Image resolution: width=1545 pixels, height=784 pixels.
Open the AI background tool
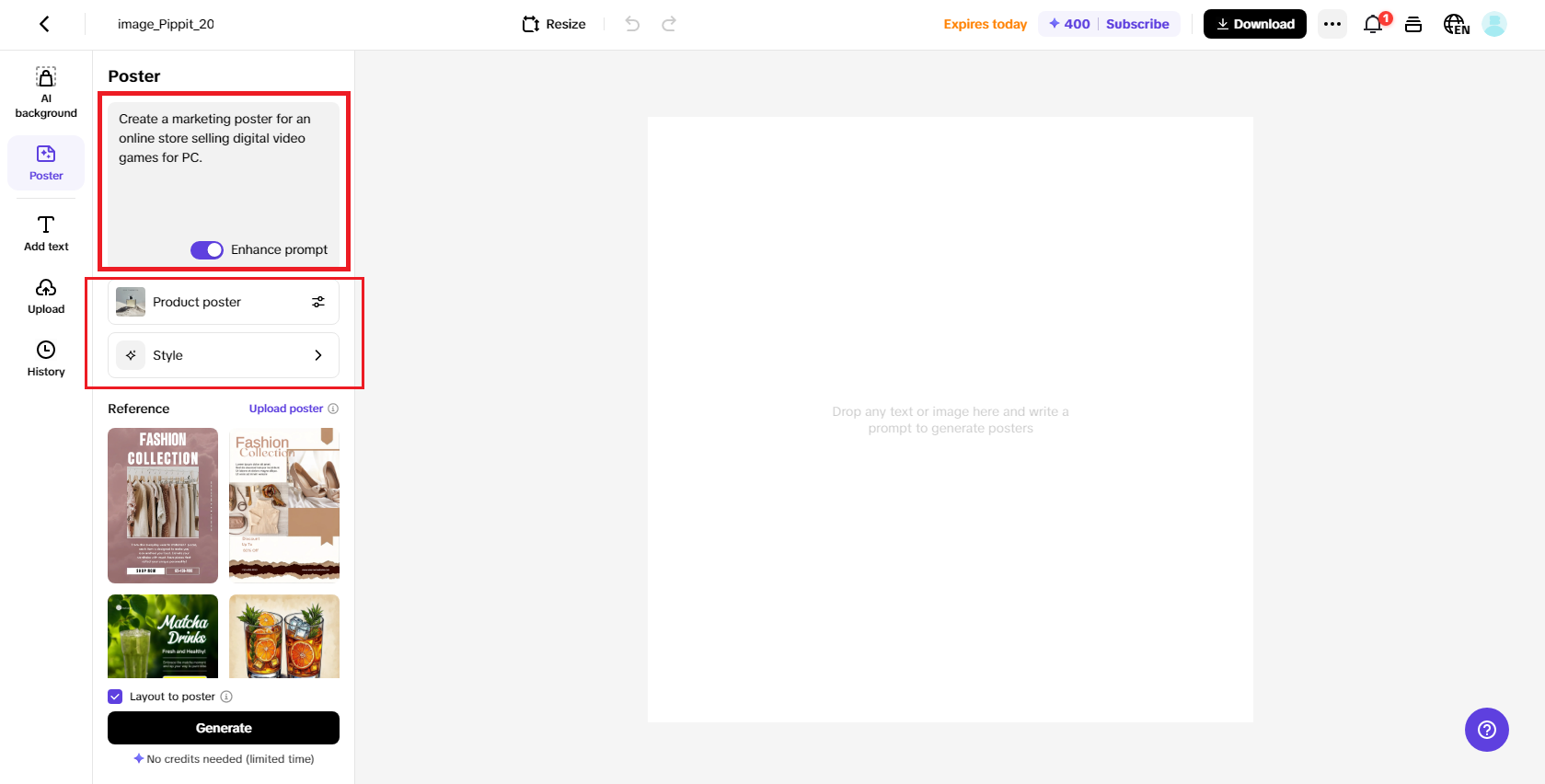46,92
